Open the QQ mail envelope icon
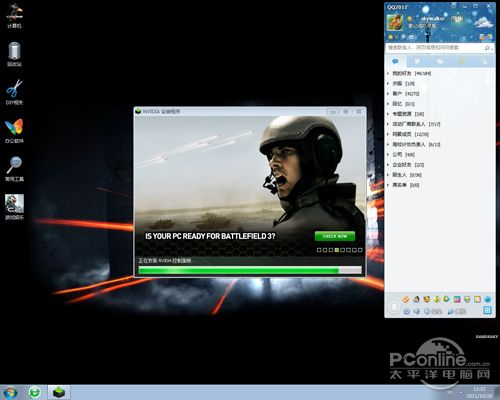This screenshot has height=400, width=500. point(411,37)
